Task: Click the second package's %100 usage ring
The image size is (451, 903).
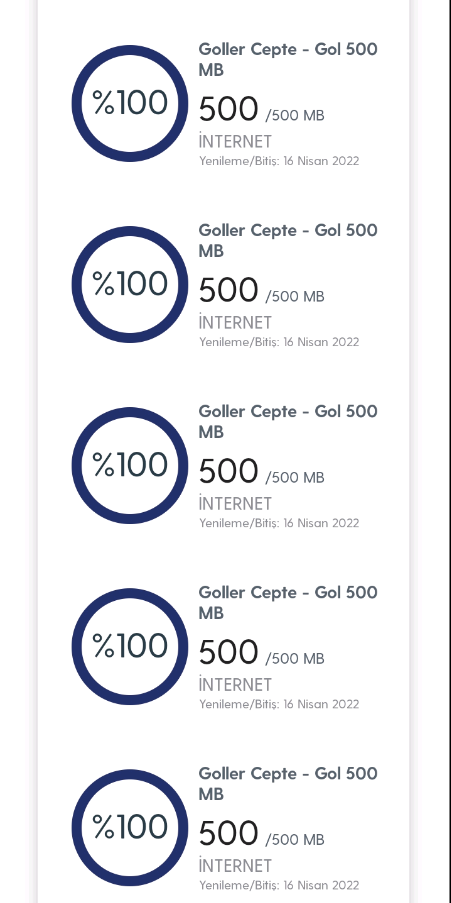Action: tap(130, 284)
